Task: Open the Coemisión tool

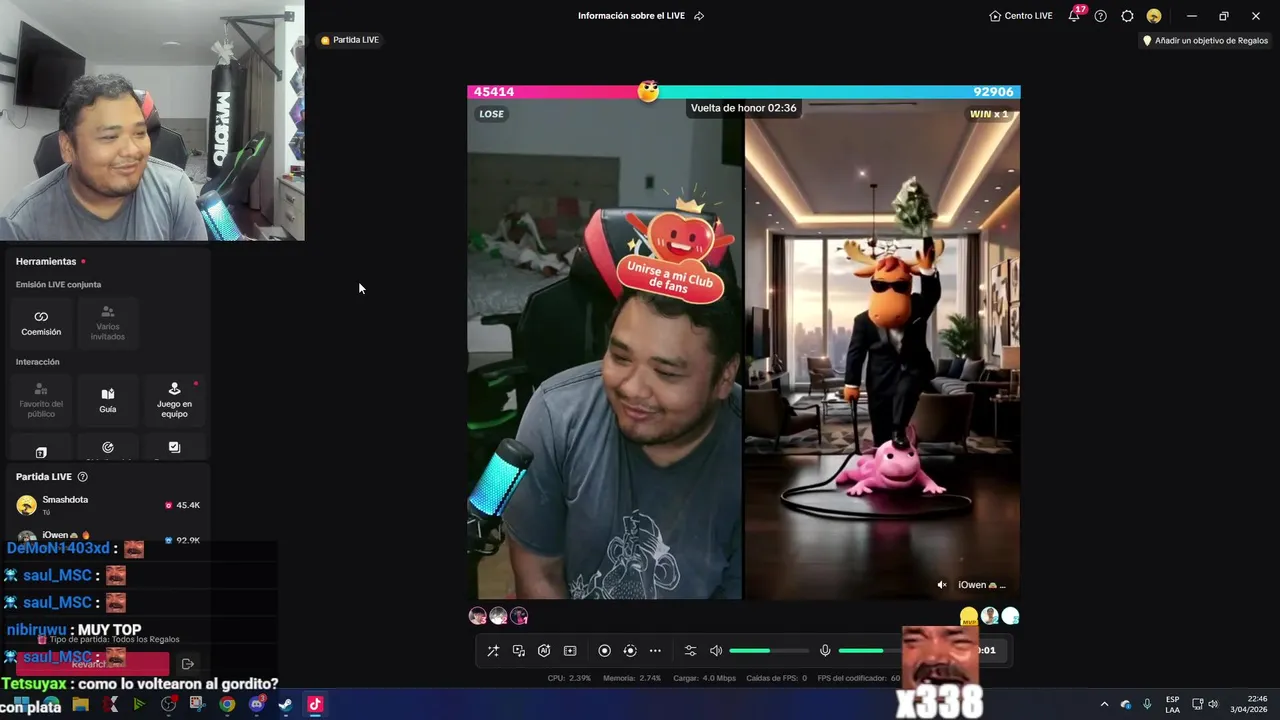Action: tap(41, 323)
